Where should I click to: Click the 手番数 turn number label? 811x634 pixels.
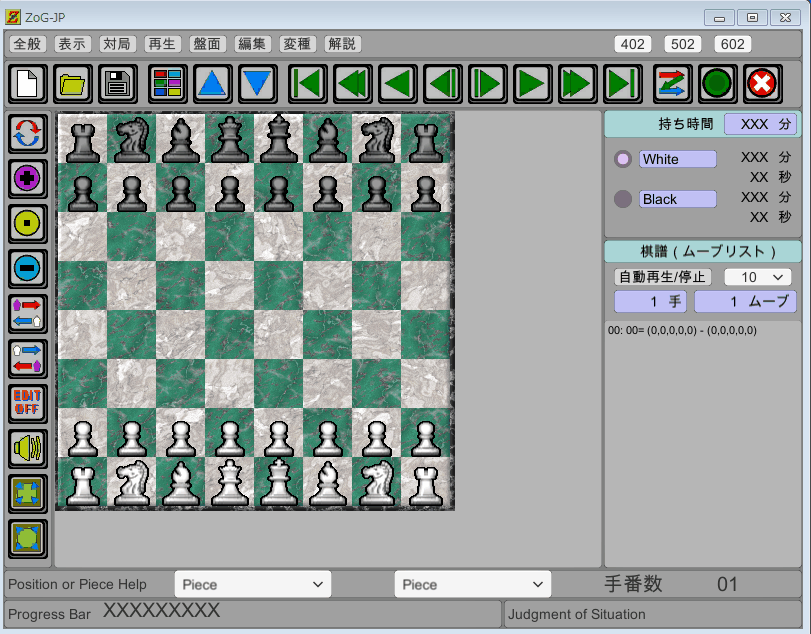coord(634,584)
